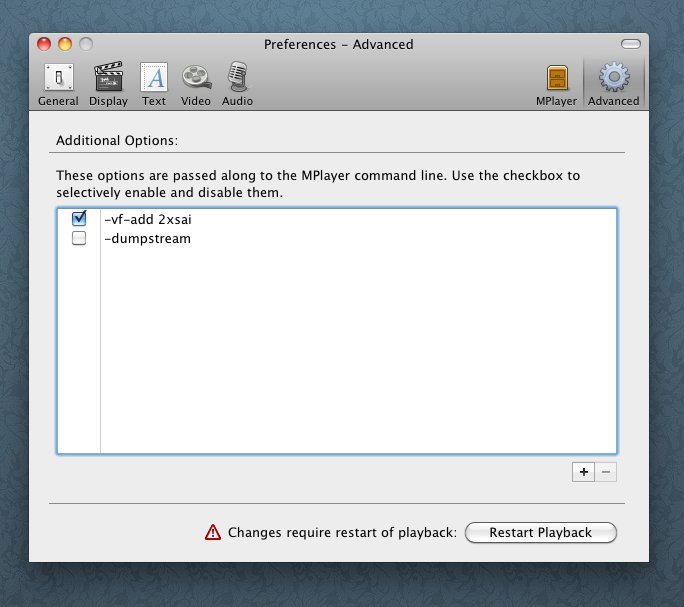This screenshot has width=684, height=607.
Task: Enable the -dumpstream option checkbox
Action: (x=80, y=239)
